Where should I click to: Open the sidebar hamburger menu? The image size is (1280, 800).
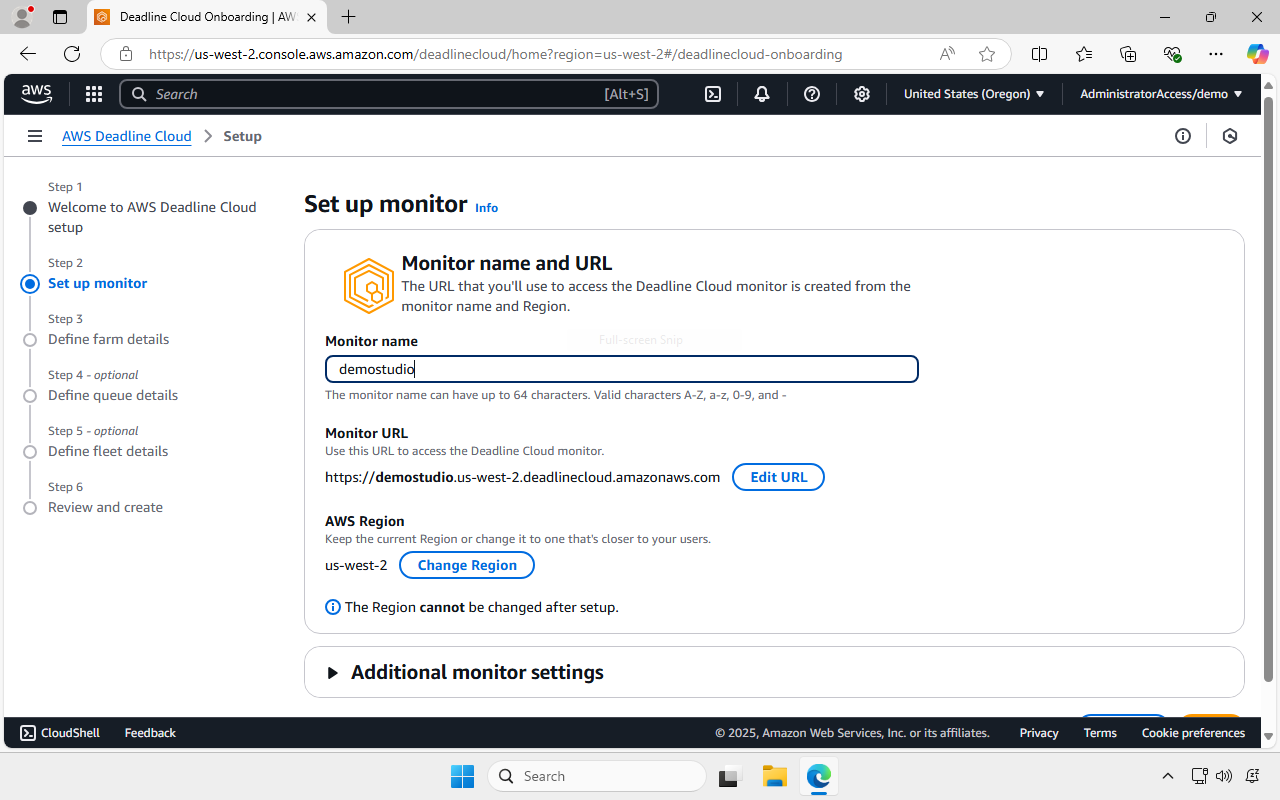pos(35,135)
